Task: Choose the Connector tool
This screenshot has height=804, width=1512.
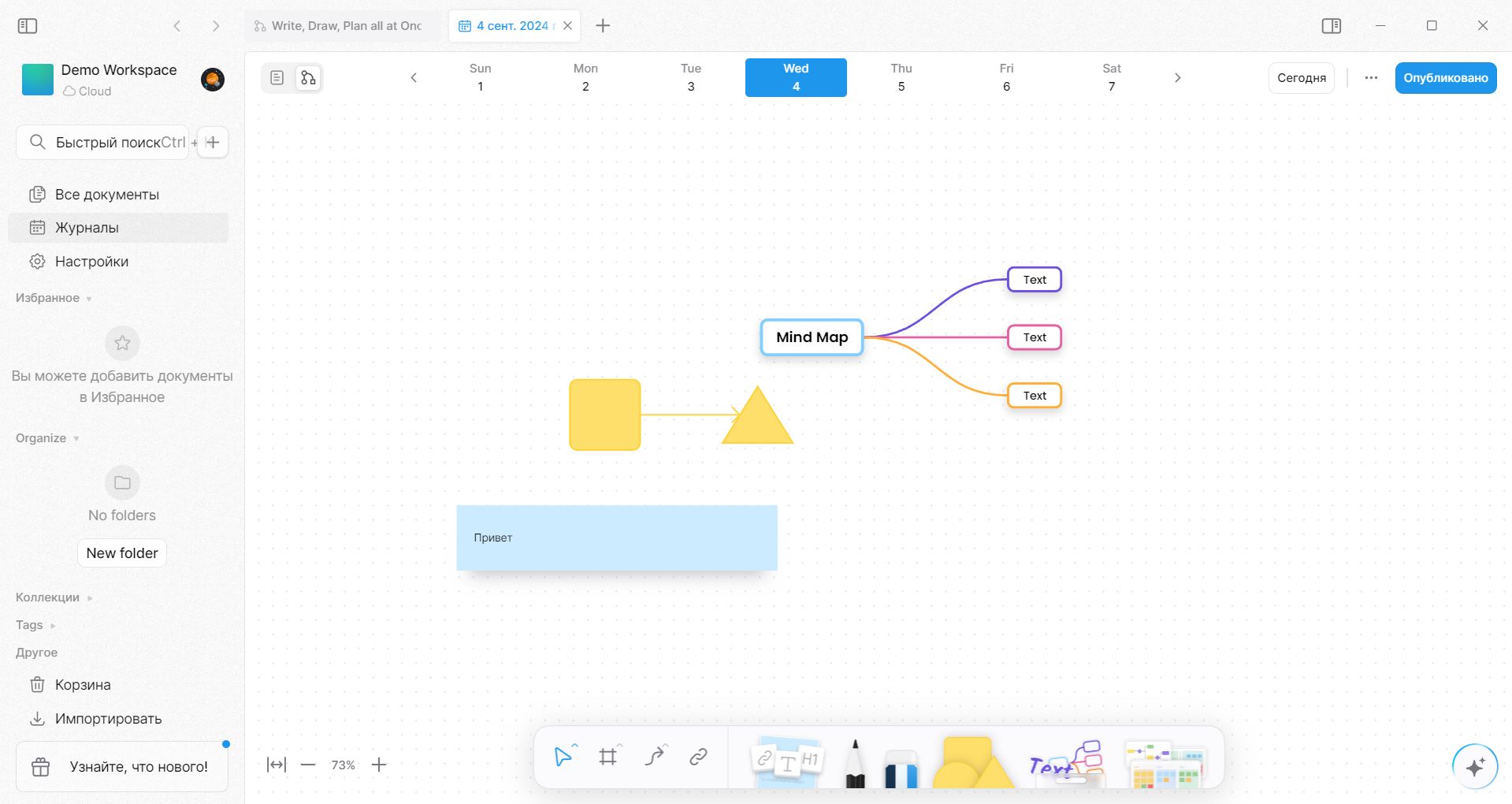Action: click(654, 757)
